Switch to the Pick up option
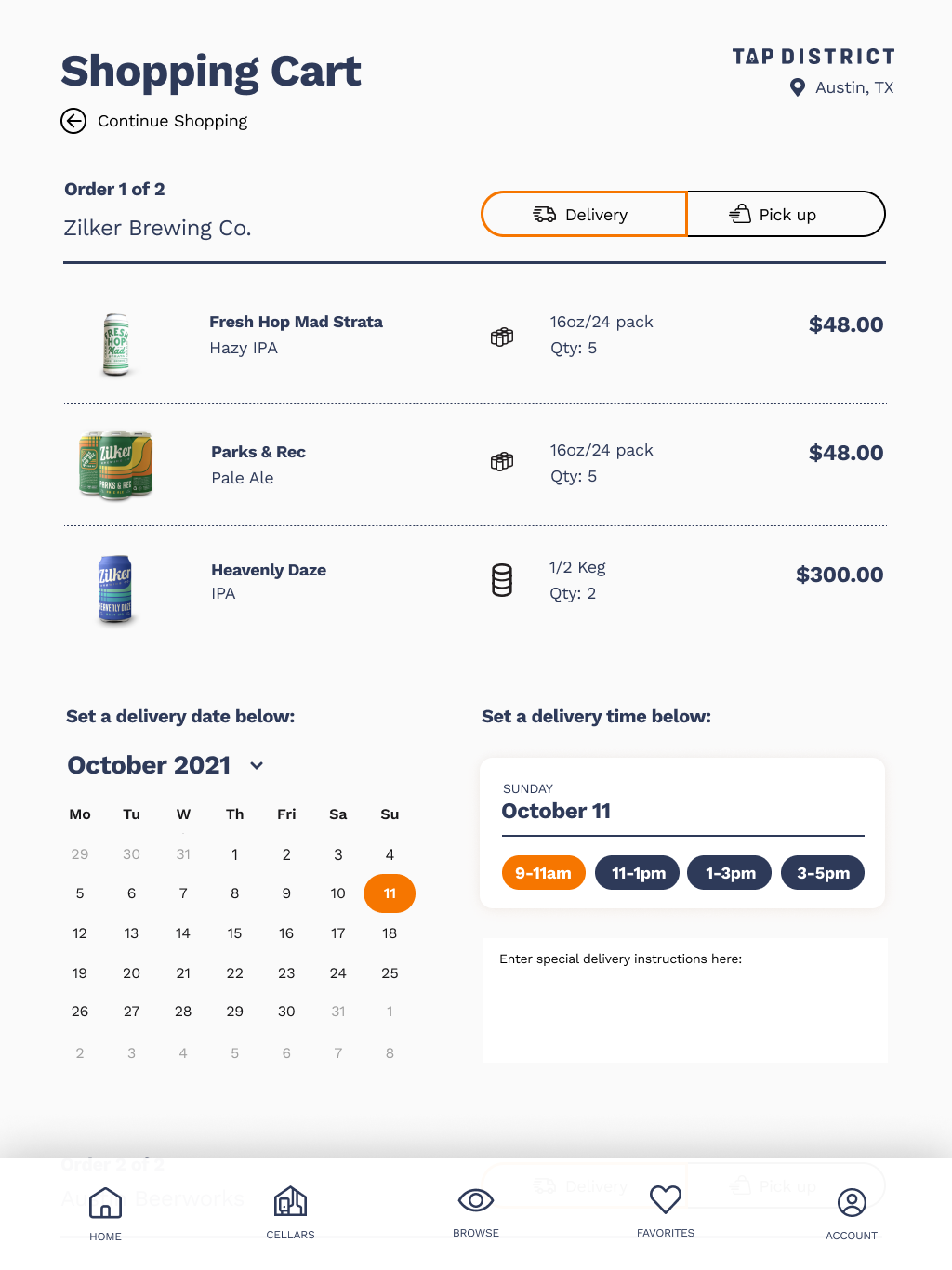Image resolution: width=952 pixels, height=1270 pixels. coord(786,215)
